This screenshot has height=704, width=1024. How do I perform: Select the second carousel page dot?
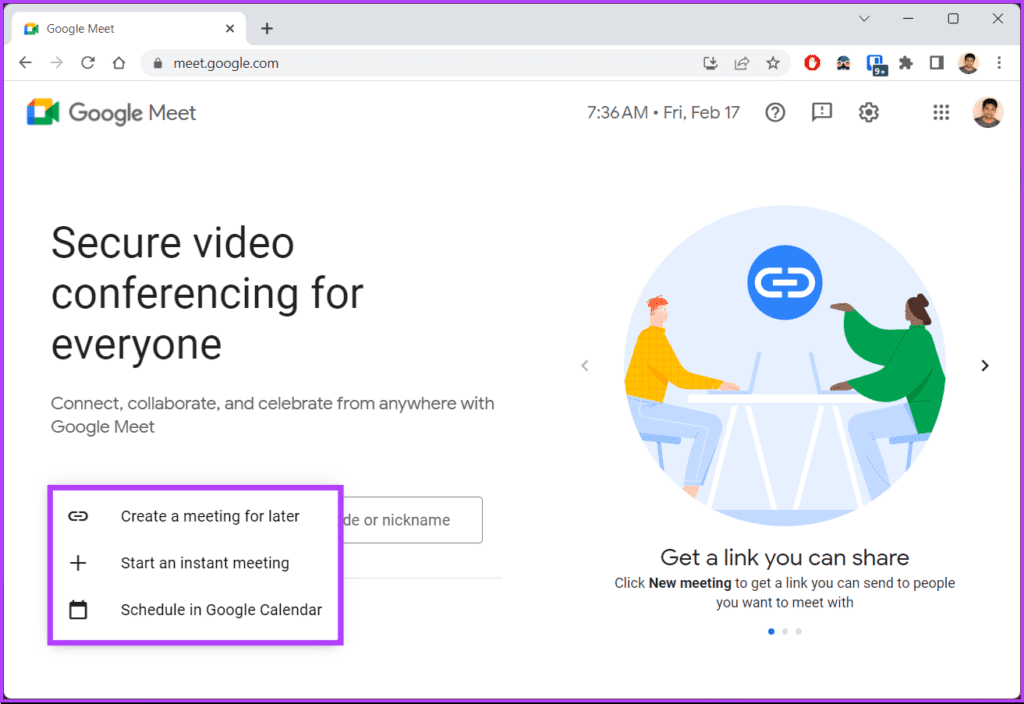tap(785, 632)
